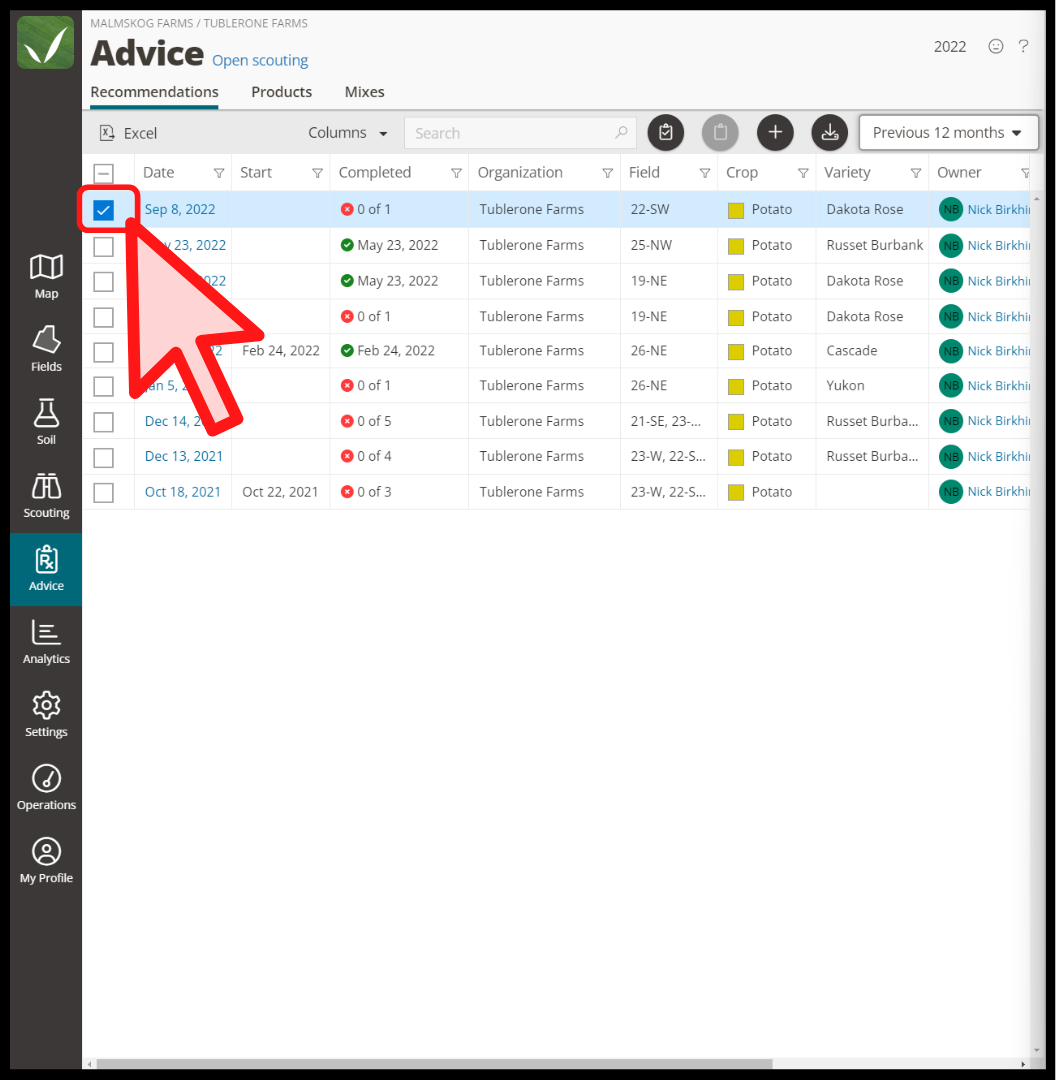The image size is (1058, 1080).
Task: Switch to the Recommendations tab
Action: [154, 92]
